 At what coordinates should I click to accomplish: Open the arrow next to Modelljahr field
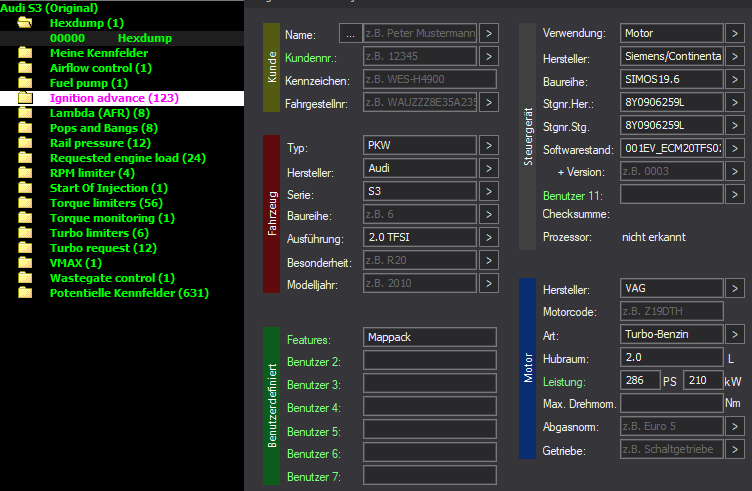[488, 283]
